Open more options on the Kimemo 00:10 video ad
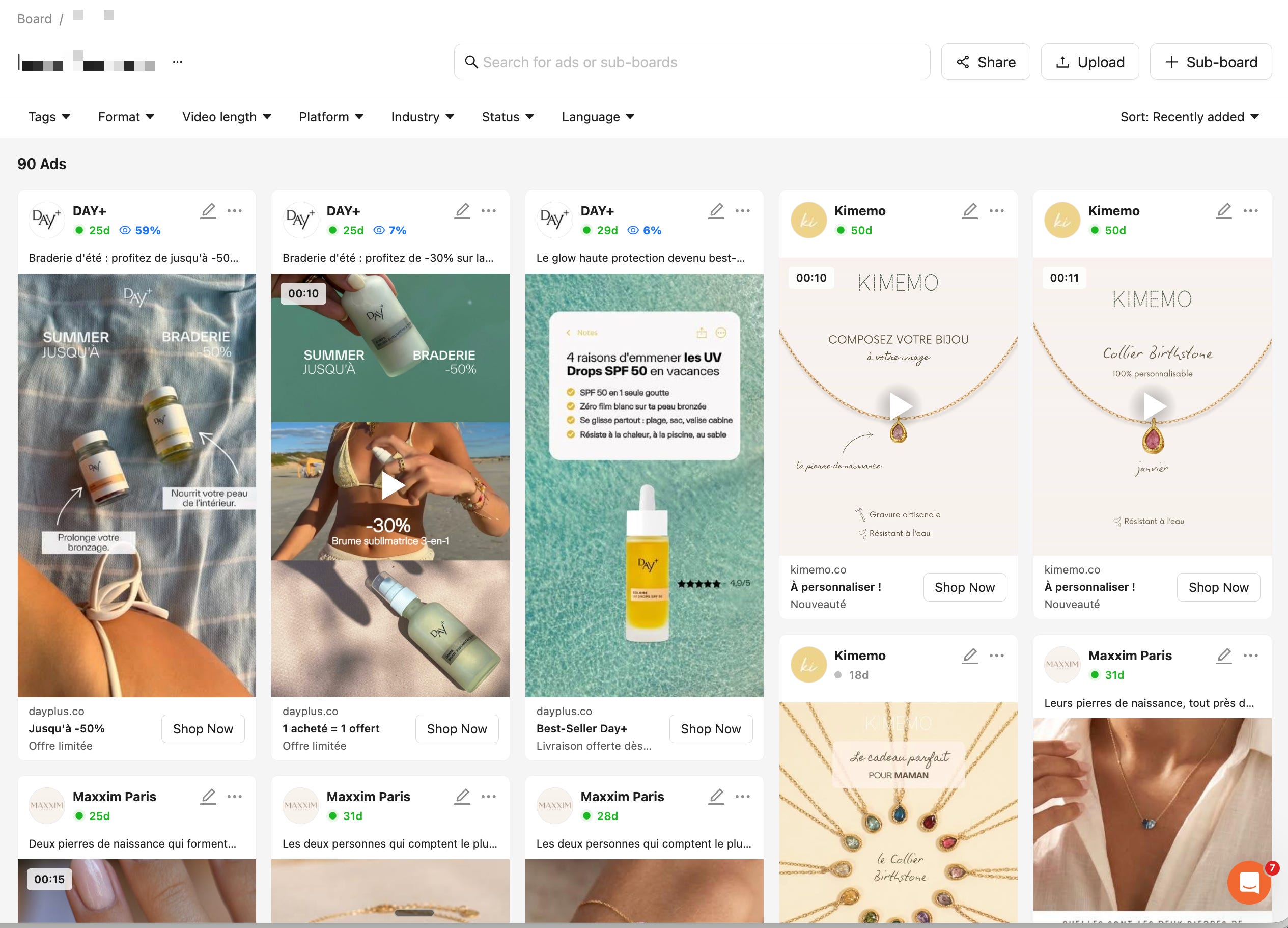This screenshot has height=928, width=1288. click(x=997, y=211)
